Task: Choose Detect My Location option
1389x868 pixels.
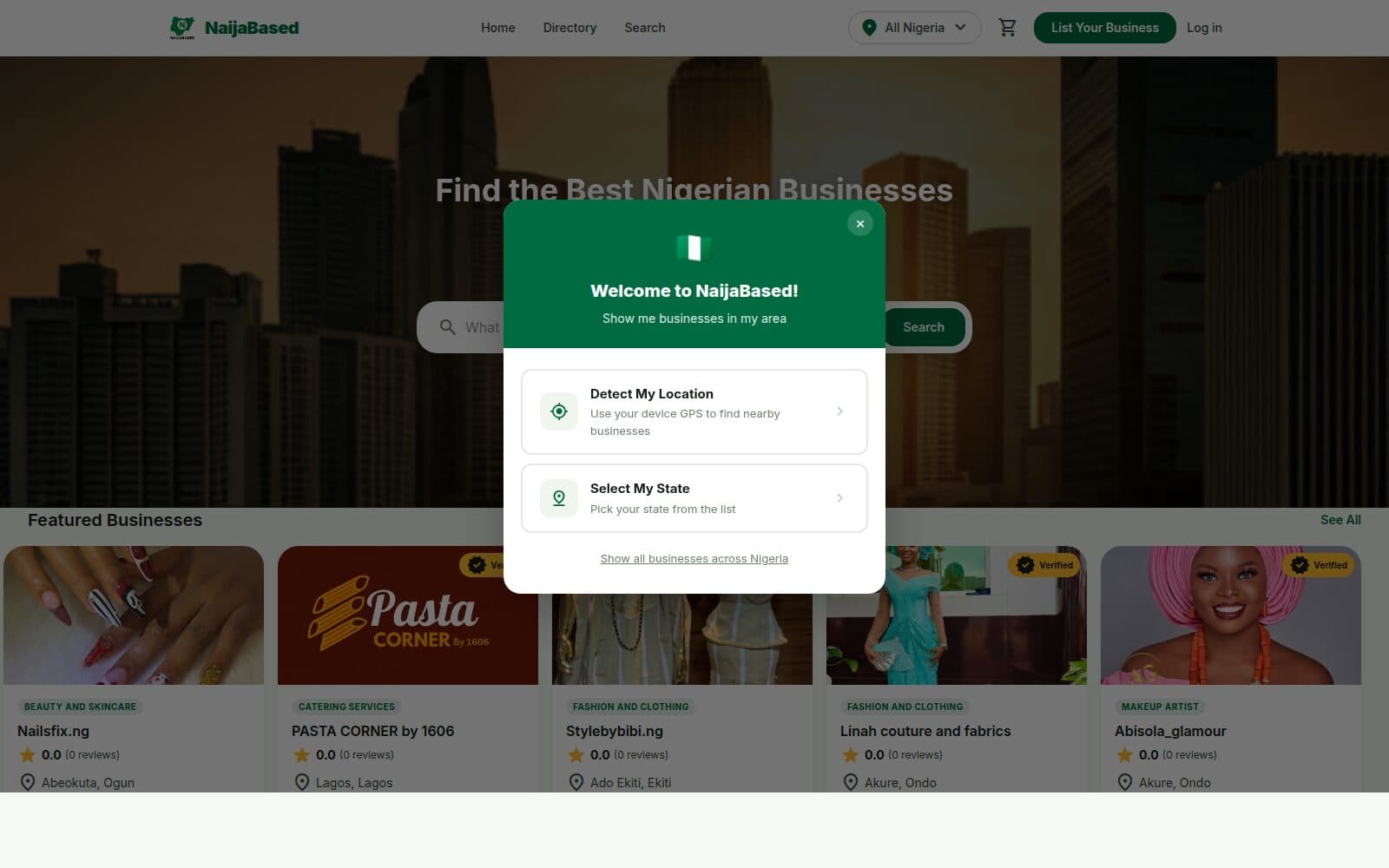Action: coord(694,411)
